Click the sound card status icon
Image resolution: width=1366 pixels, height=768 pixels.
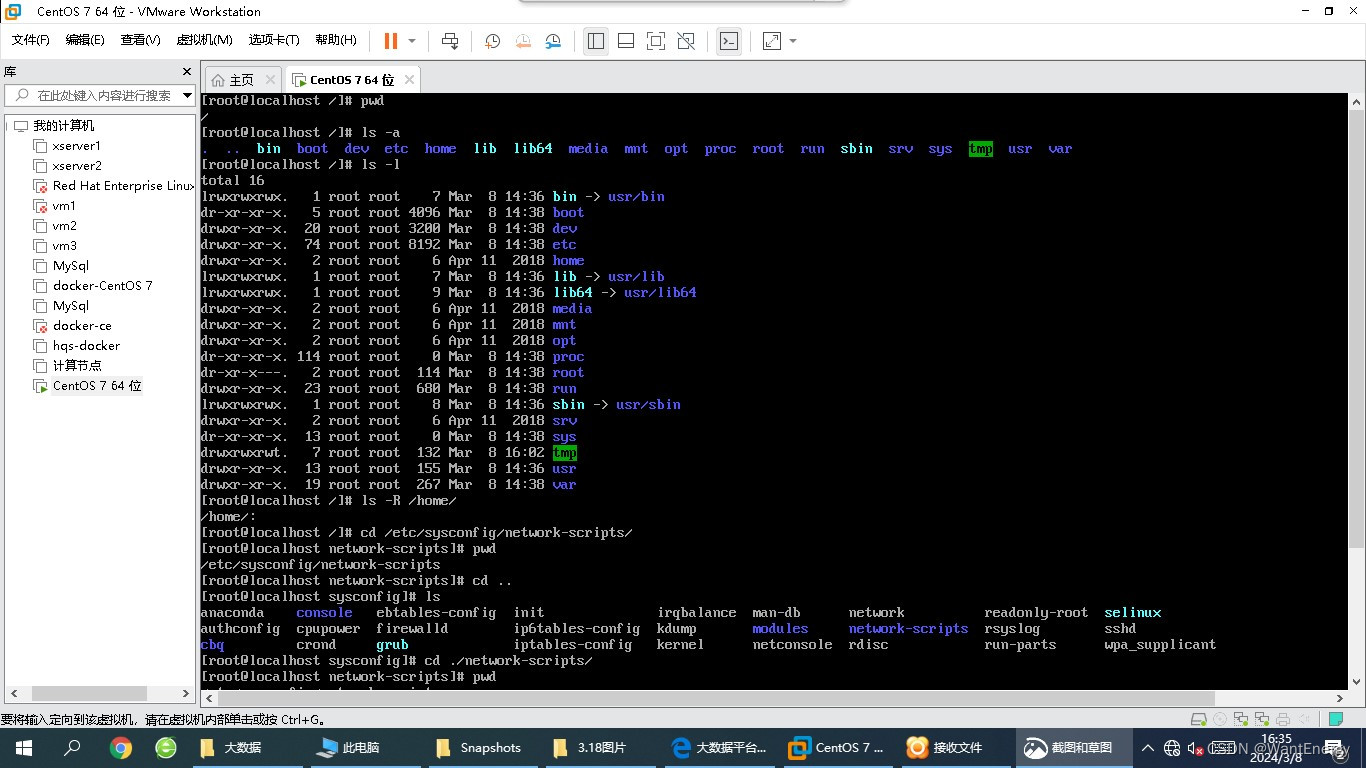click(x=1305, y=720)
